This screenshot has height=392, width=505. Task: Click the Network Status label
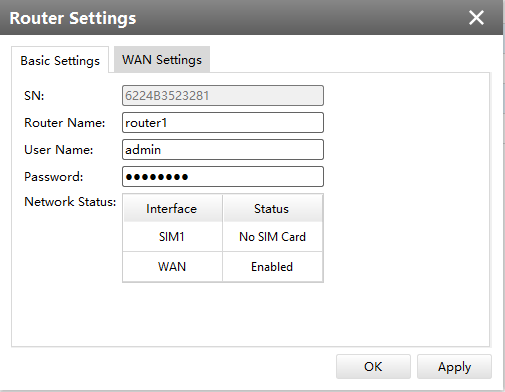coord(70,202)
